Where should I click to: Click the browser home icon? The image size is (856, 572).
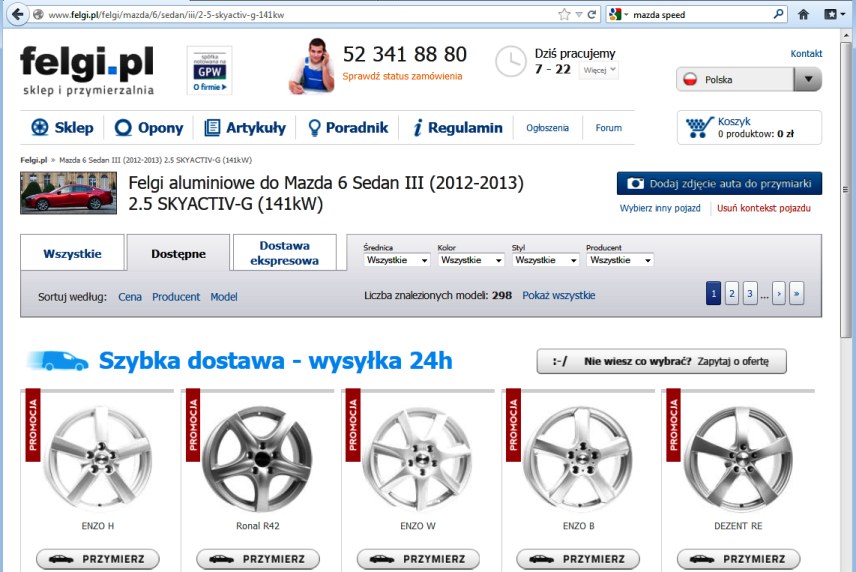coord(803,15)
